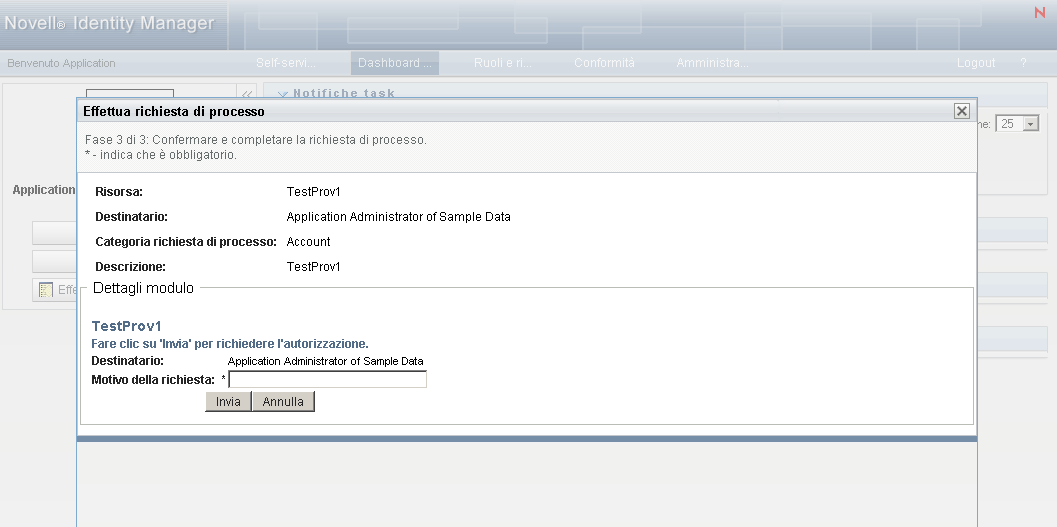The height and width of the screenshot is (527, 1057).
Task: Click the Logout link
Action: tap(975, 63)
